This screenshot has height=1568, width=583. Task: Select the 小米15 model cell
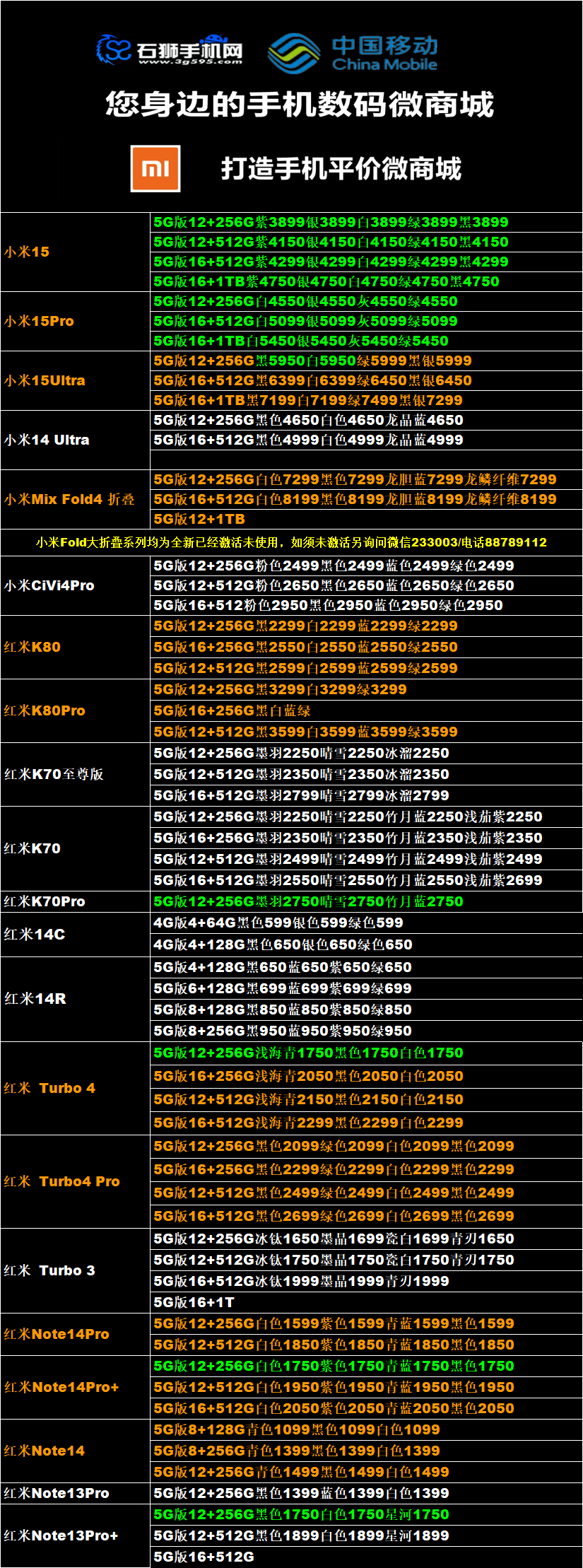75,252
